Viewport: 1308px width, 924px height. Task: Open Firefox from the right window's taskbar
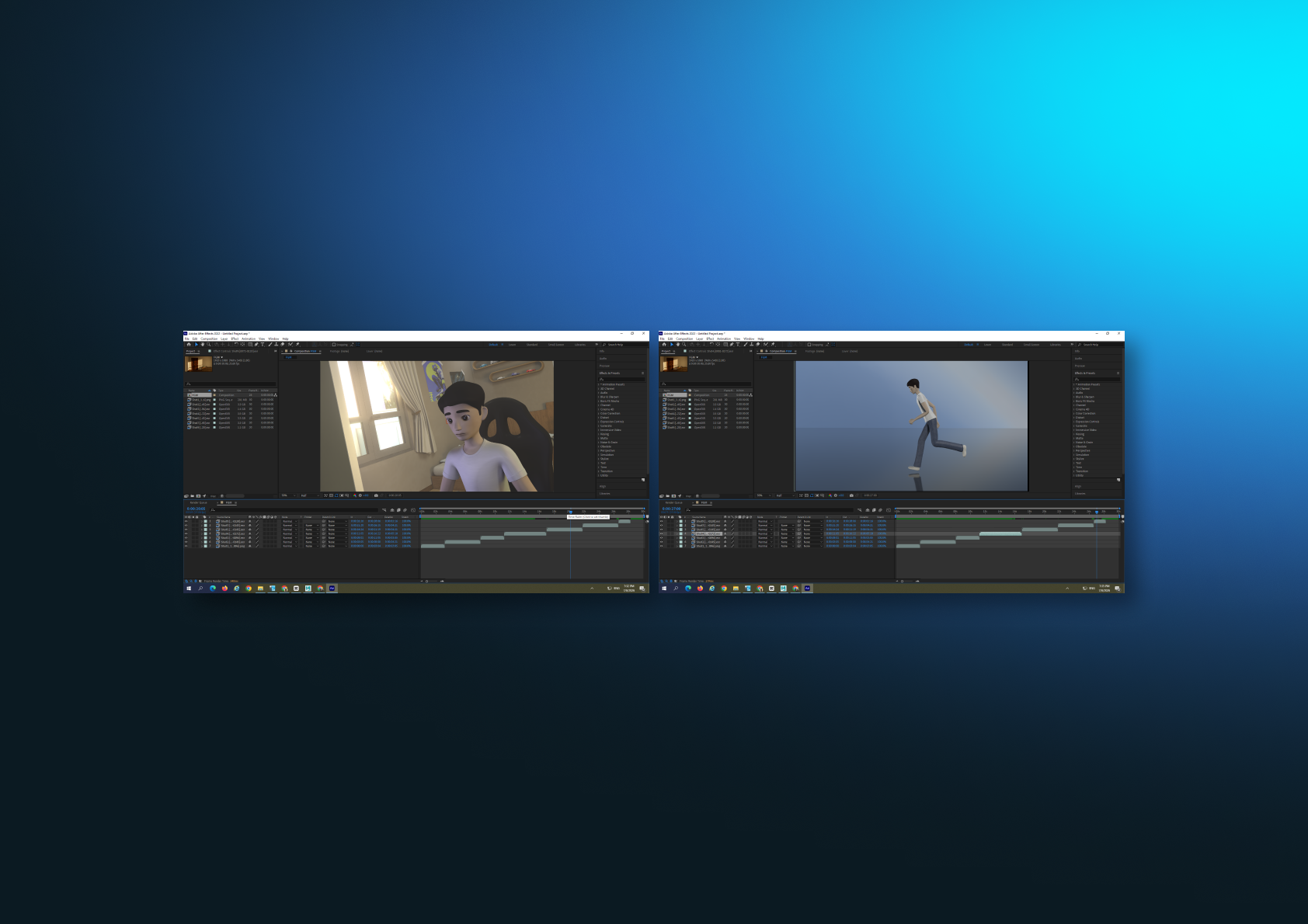700,588
